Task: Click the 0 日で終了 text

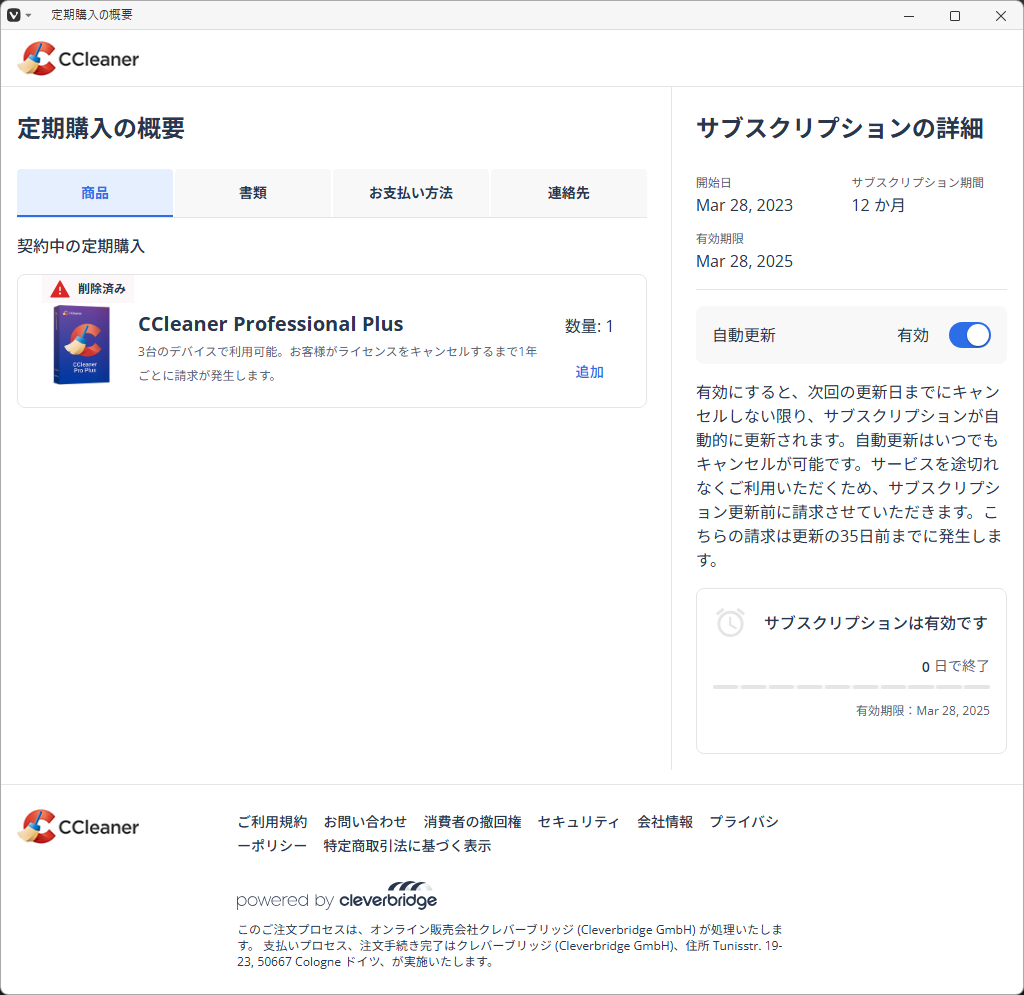Action: tap(955, 666)
